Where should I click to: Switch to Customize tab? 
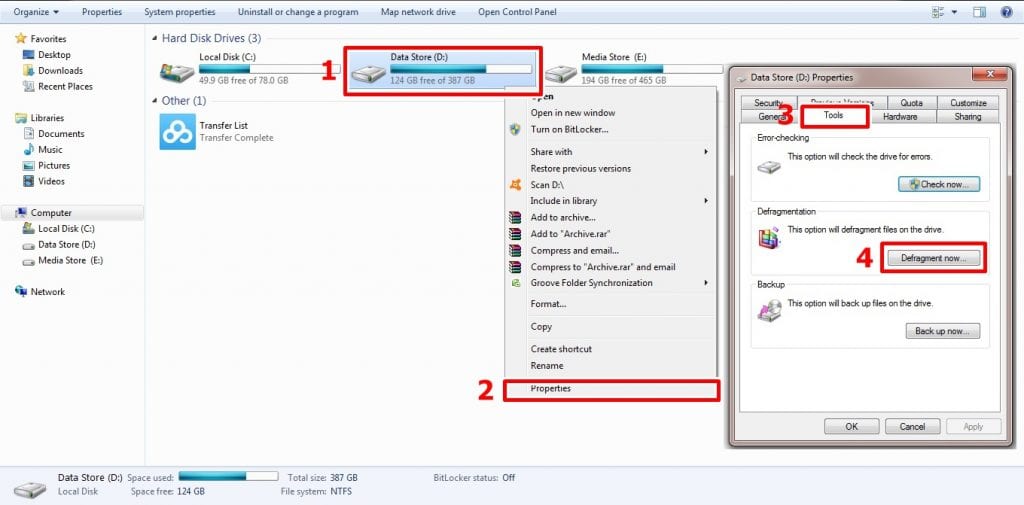tap(968, 103)
